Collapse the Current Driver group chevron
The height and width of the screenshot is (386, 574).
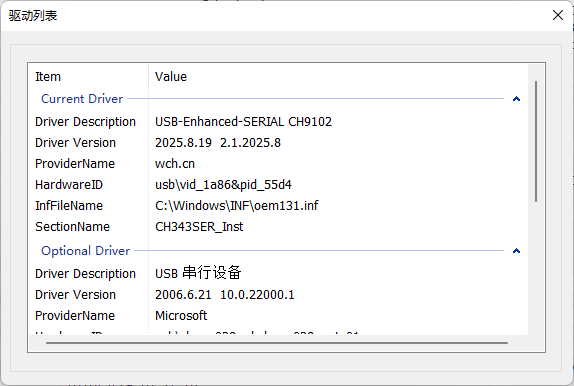(516, 99)
